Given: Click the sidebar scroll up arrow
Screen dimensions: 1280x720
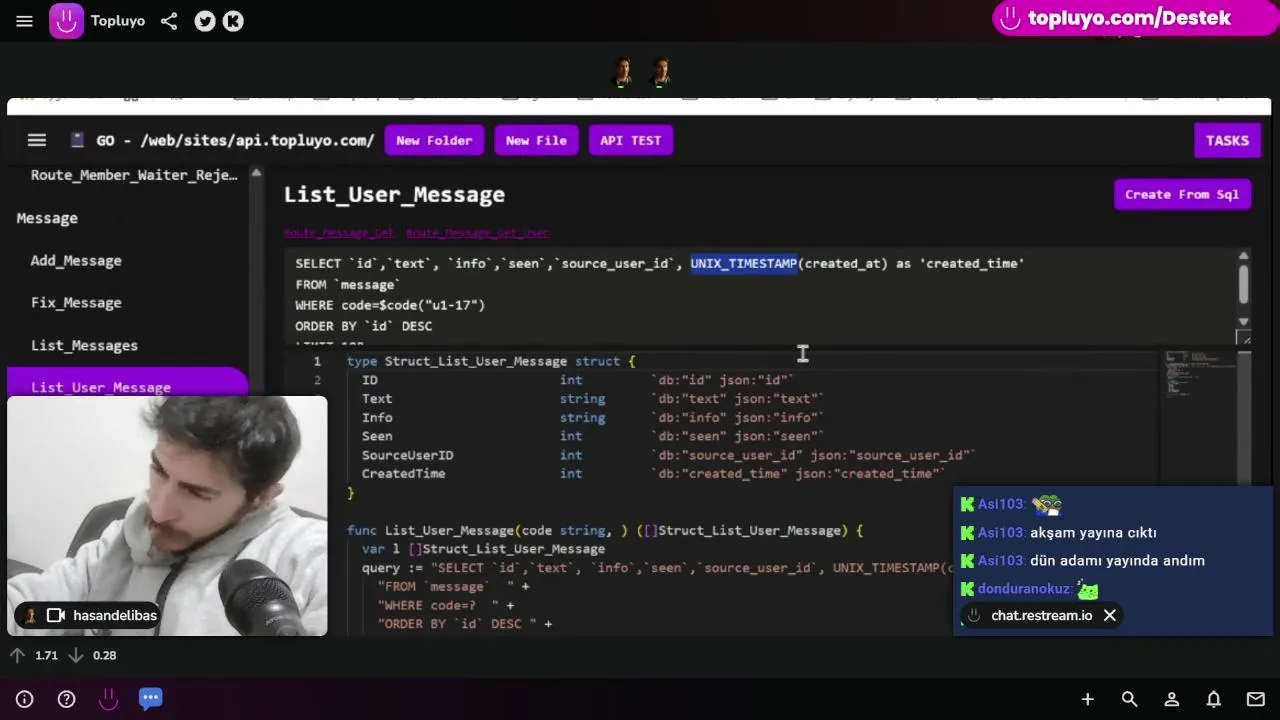Looking at the screenshot, I should pyautogui.click(x=256, y=174).
